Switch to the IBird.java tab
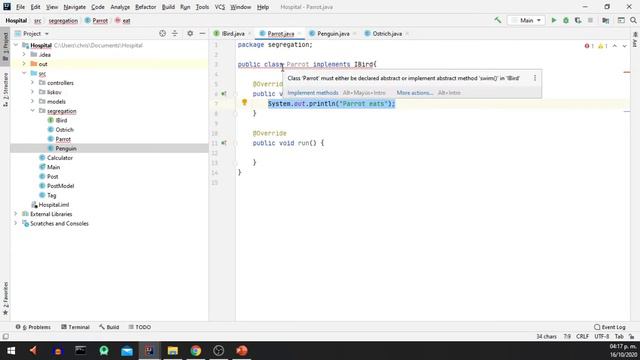The image size is (640, 360). click(x=233, y=33)
